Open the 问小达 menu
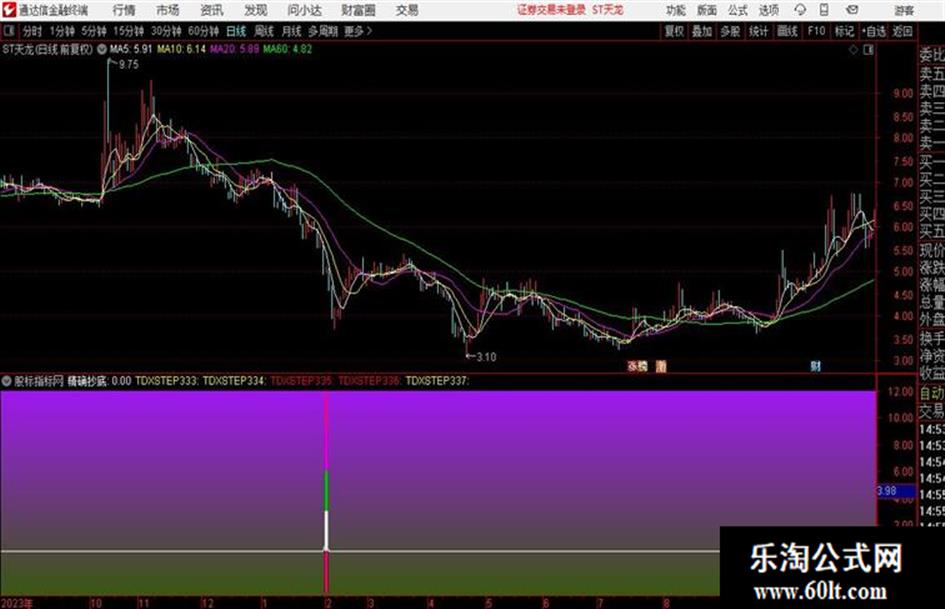This screenshot has width=945, height=609. click(x=304, y=10)
